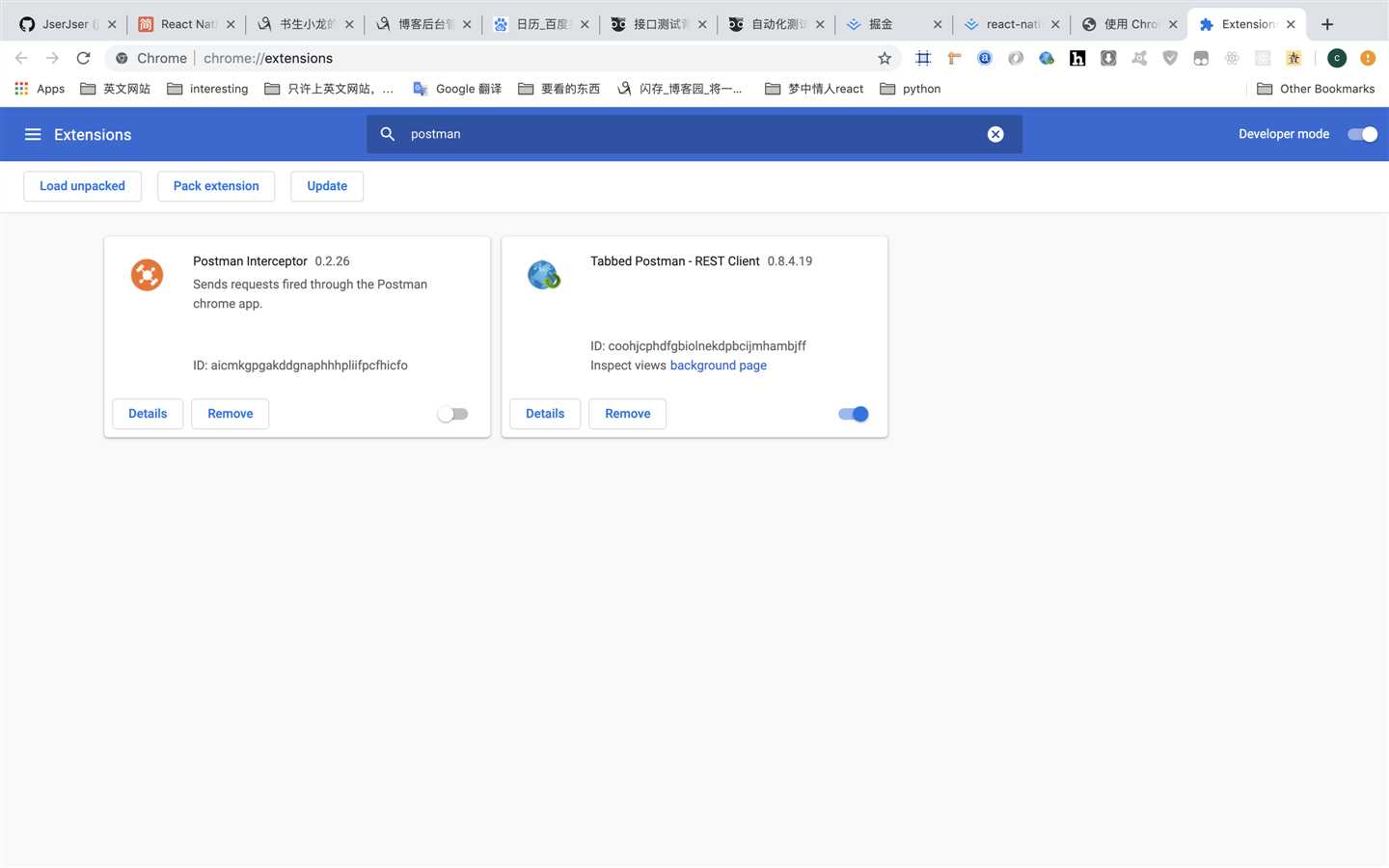Toggle Developer mode switch
Image resolution: width=1389 pixels, height=868 pixels.
click(1362, 134)
